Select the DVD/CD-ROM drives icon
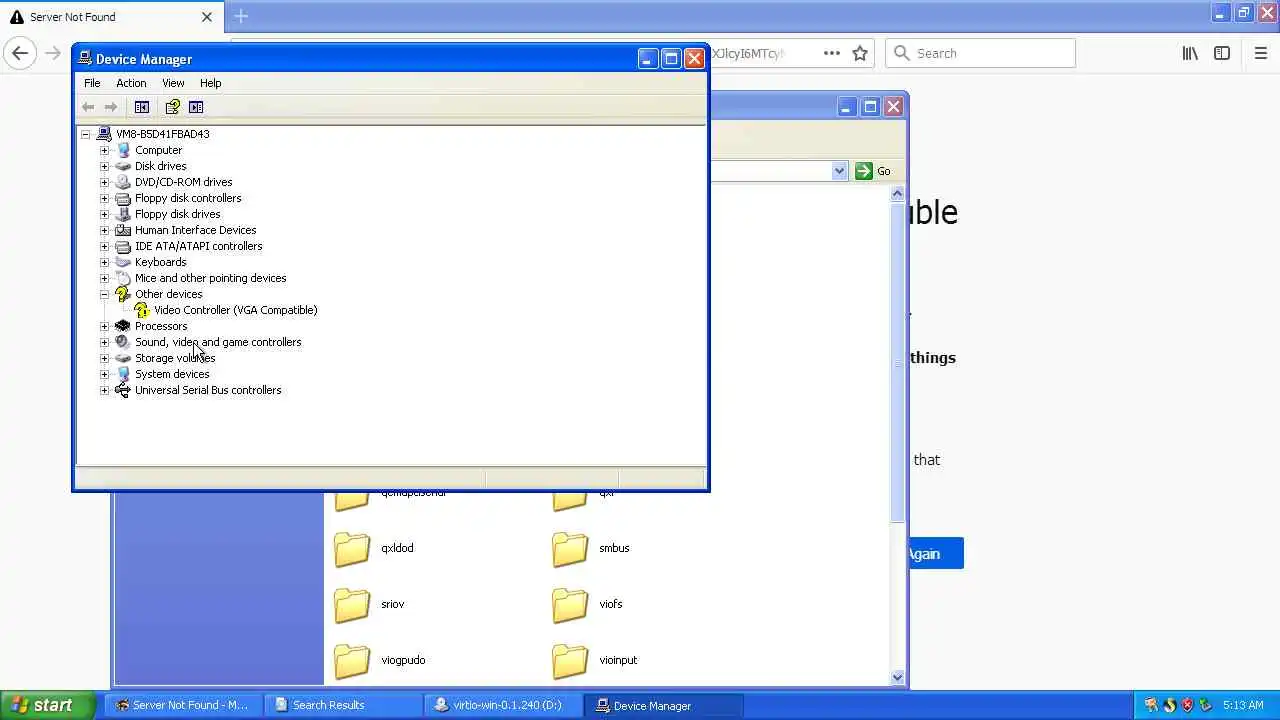This screenshot has height=720, width=1280. [x=123, y=182]
